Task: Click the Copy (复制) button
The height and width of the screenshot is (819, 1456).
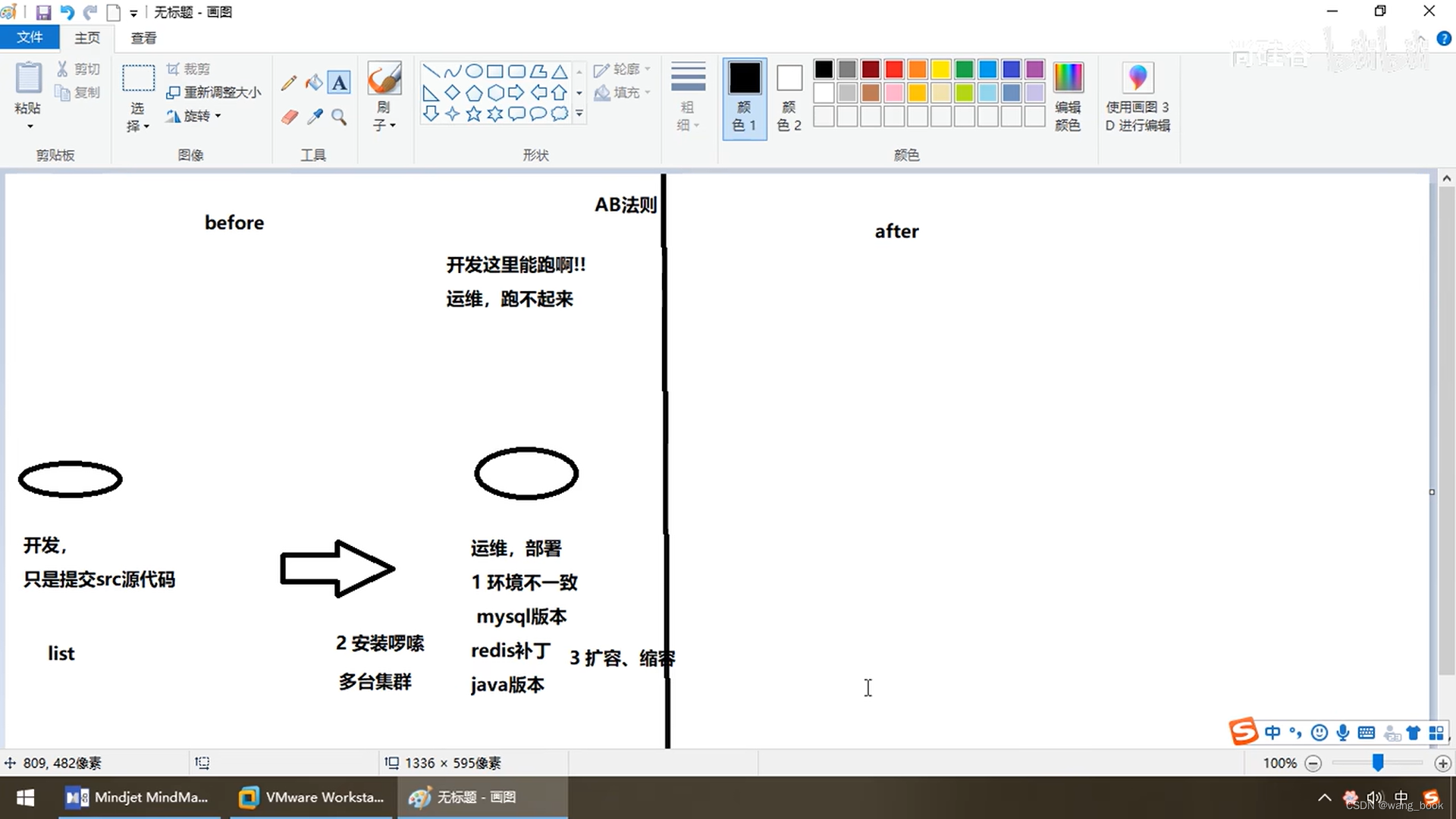Action: [78, 93]
